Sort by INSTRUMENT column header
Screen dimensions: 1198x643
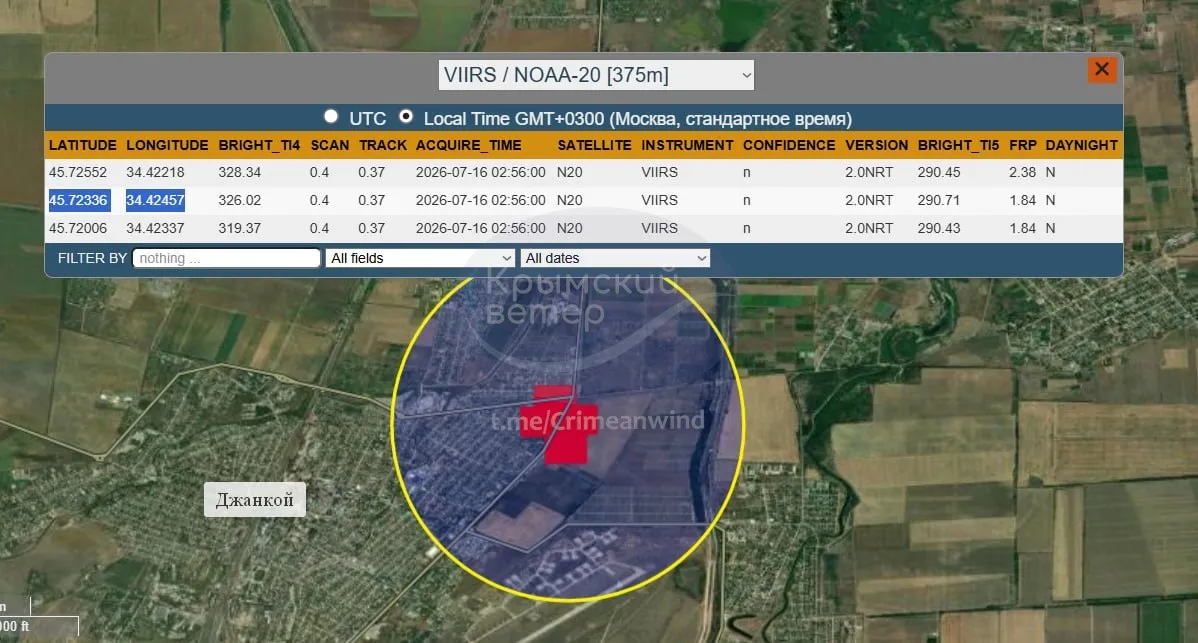point(687,145)
